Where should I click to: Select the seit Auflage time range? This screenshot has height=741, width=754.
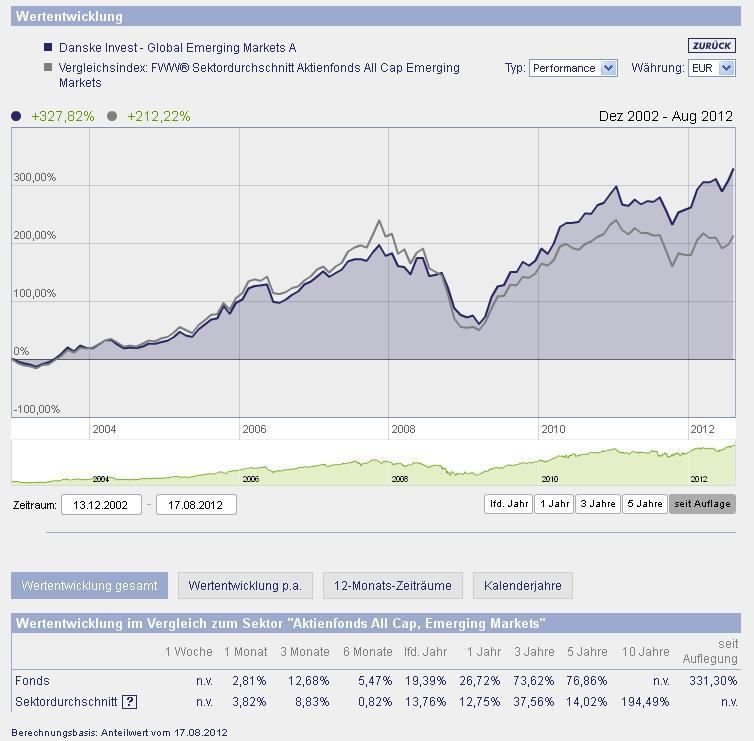pos(702,504)
